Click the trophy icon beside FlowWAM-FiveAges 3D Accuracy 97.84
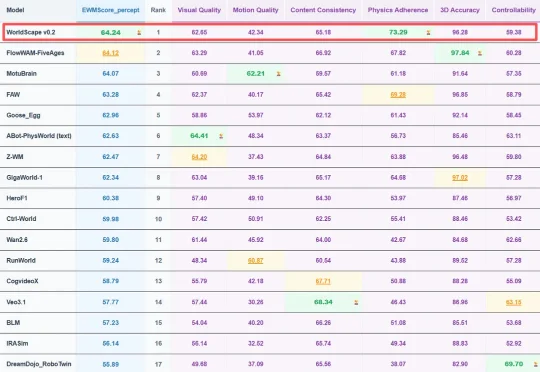Screen dimensions: 540x372 (480, 53)
